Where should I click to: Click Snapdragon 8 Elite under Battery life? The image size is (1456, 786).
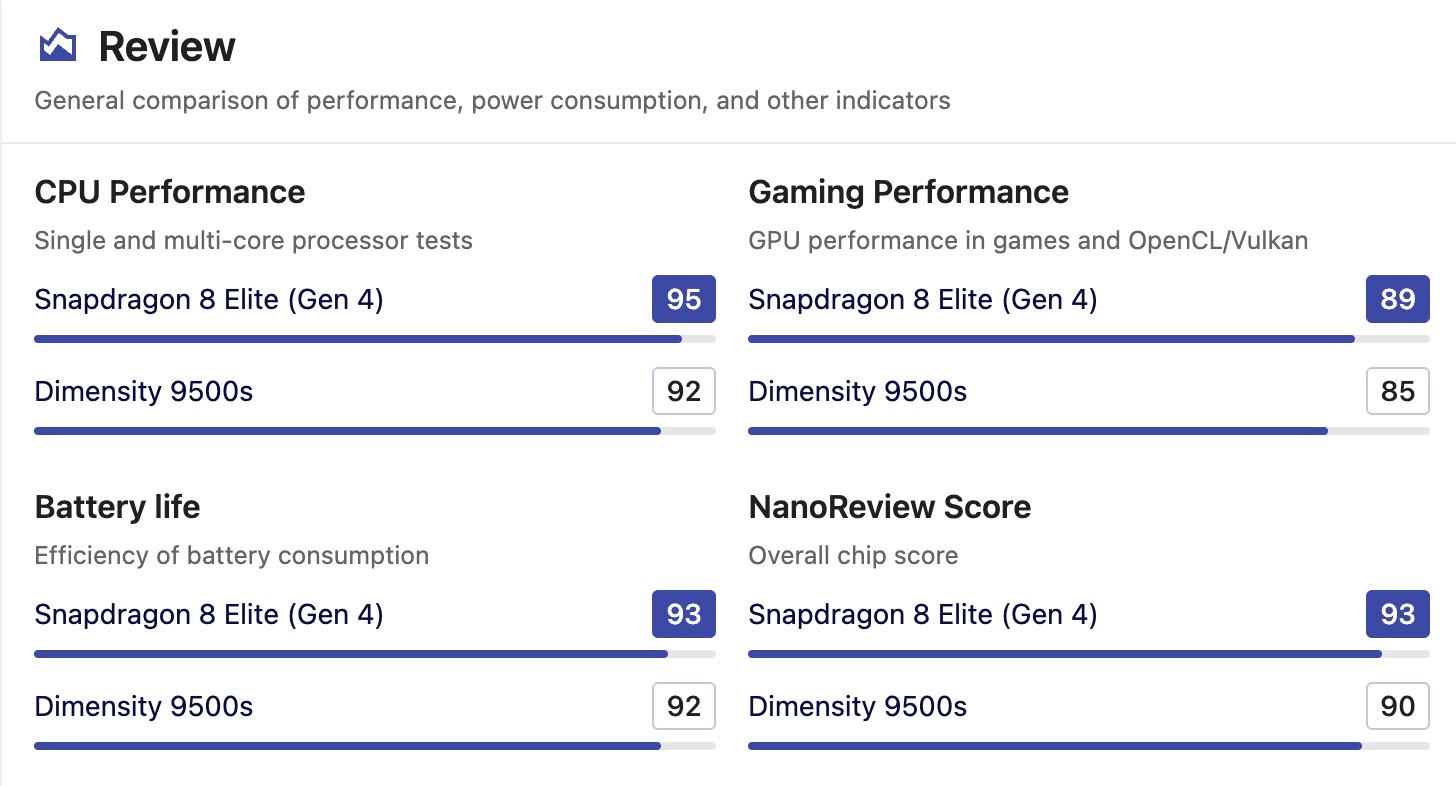click(209, 614)
